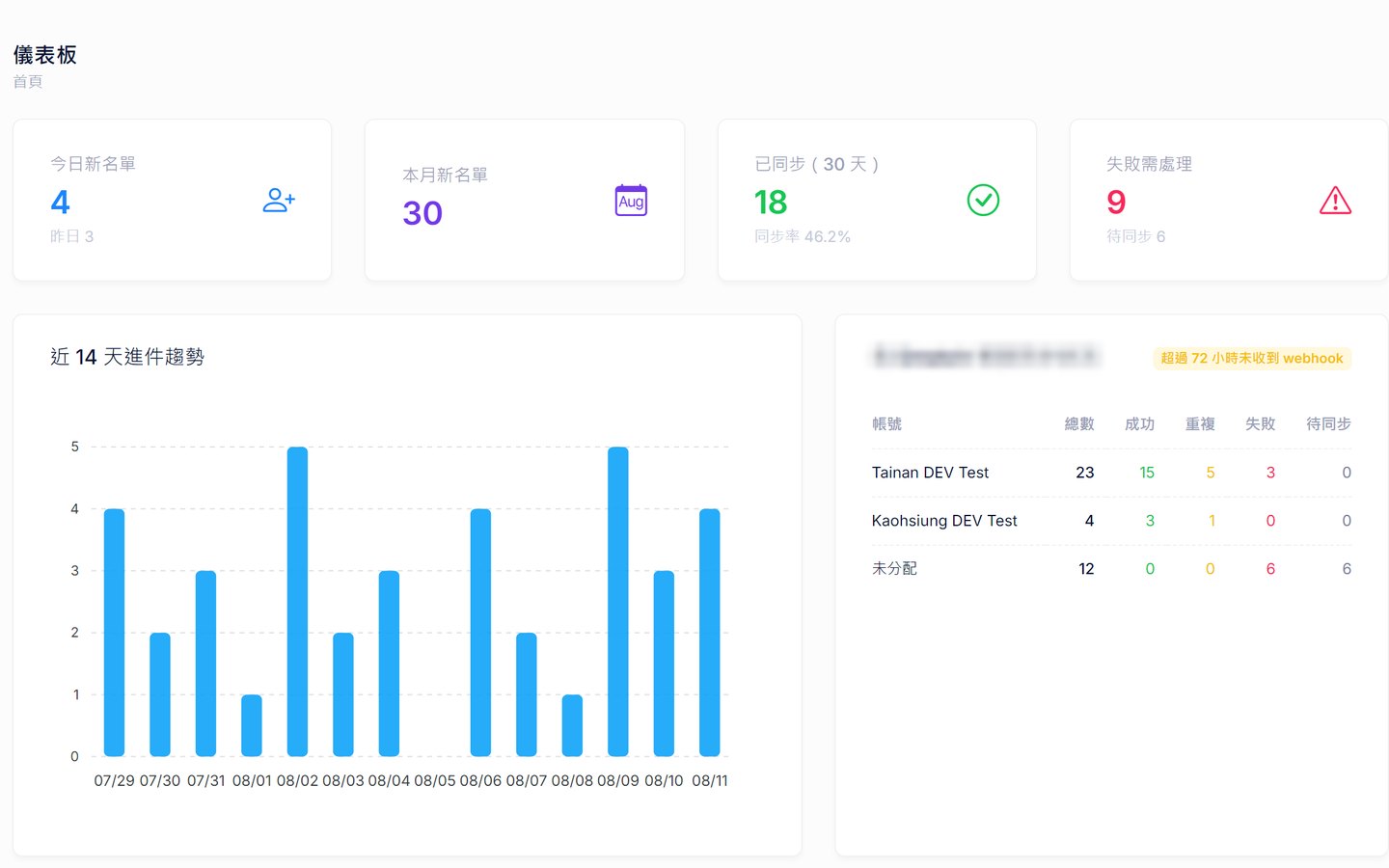Click the Aug calendar icon
The image size is (1389, 868).
point(631,201)
